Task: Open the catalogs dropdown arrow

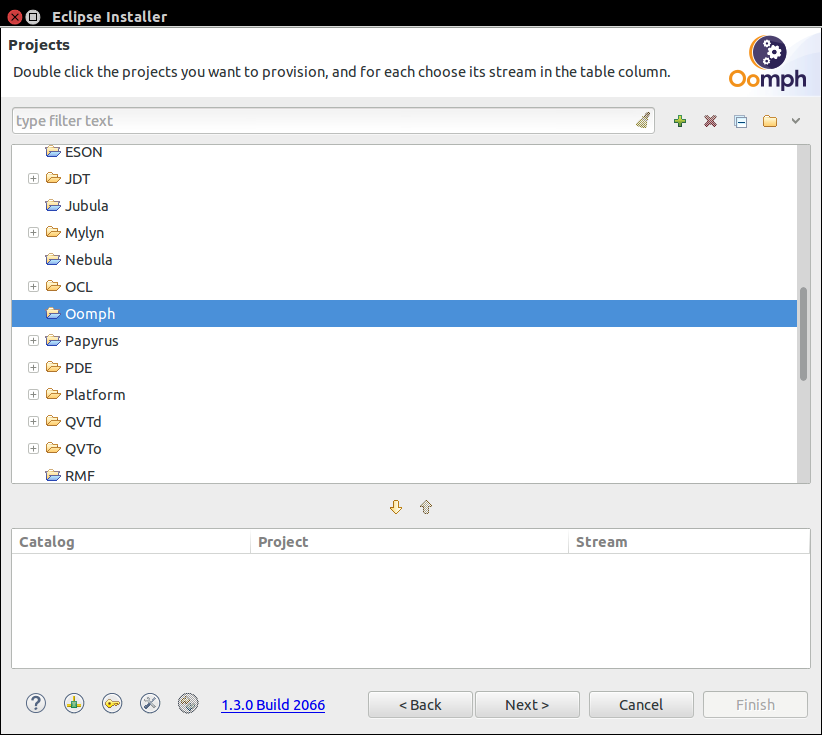Action: click(796, 121)
